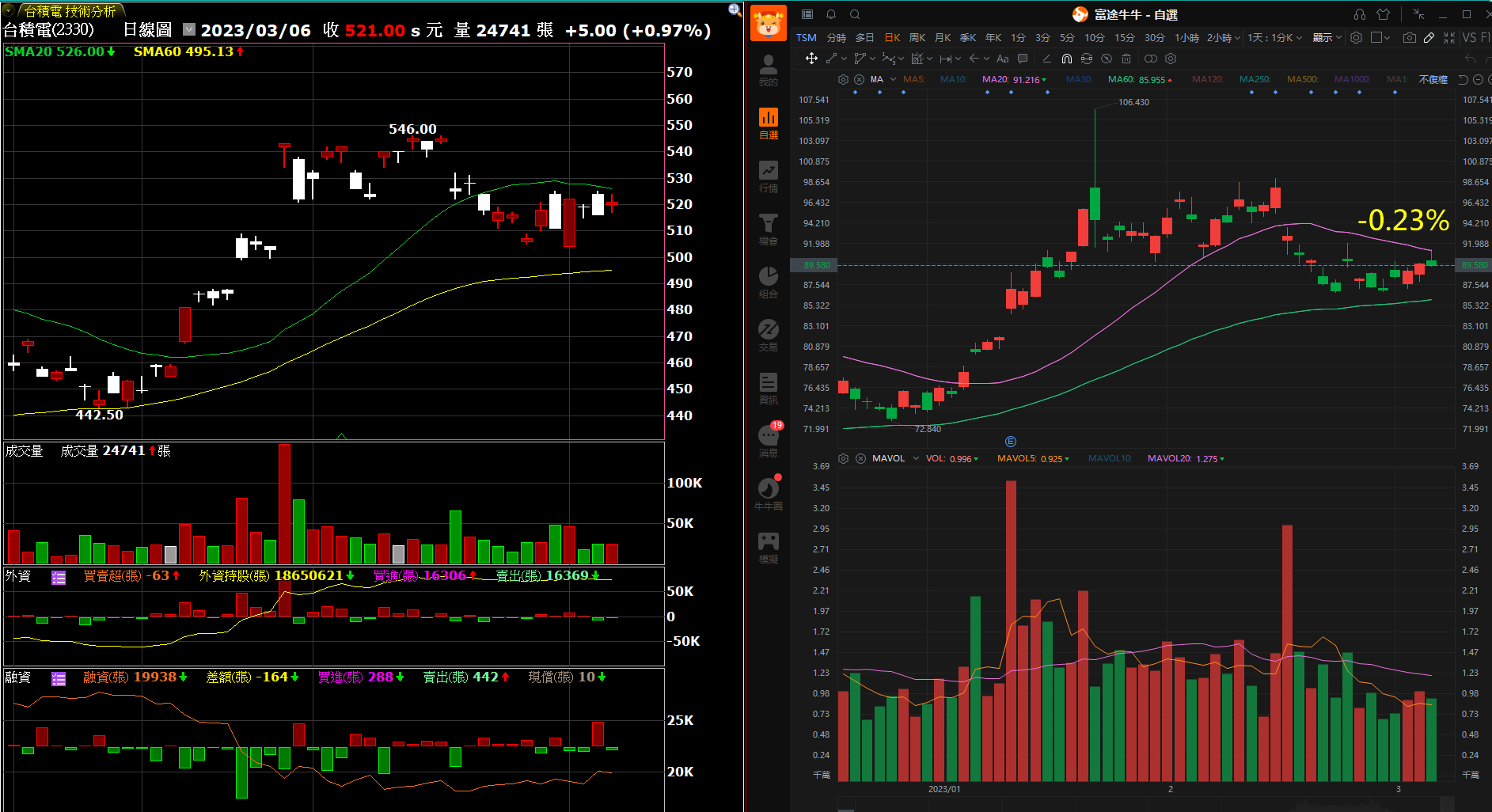The width and height of the screenshot is (1492, 812).
Task: Open the MA indicator type dropdown
Action: pyautogui.click(x=893, y=79)
